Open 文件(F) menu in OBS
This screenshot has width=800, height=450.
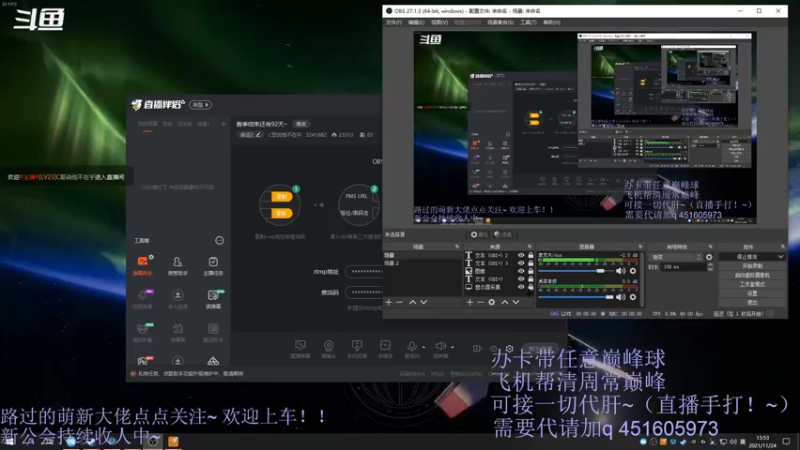click(x=393, y=22)
